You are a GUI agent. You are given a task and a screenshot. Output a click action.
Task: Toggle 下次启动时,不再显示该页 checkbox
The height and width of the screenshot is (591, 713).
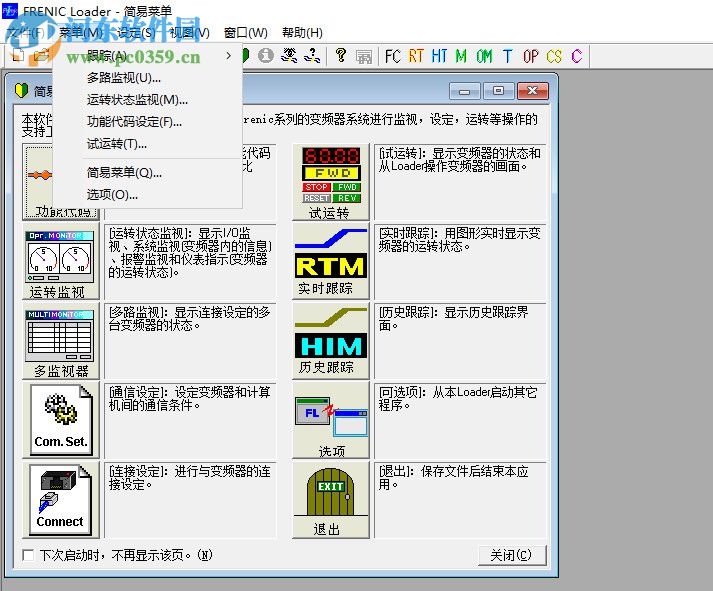click(x=28, y=555)
